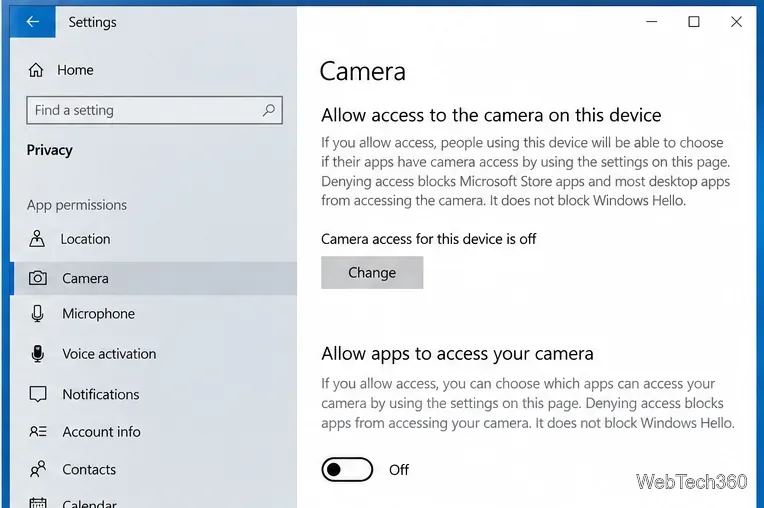Select Location in App permissions
The height and width of the screenshot is (508, 764).
[x=85, y=239]
